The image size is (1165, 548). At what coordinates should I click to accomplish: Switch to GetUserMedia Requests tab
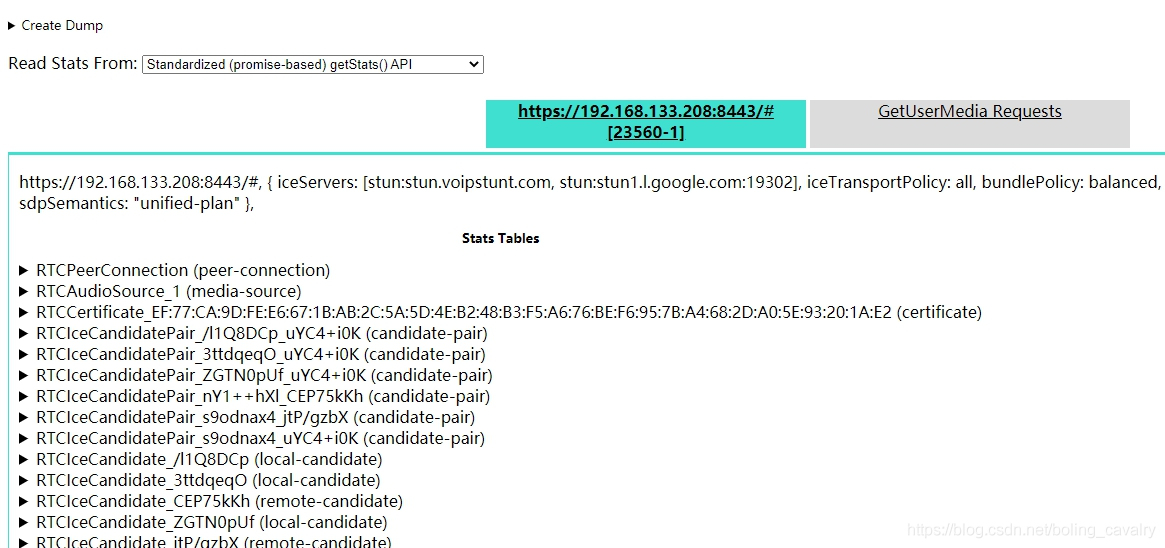click(969, 112)
